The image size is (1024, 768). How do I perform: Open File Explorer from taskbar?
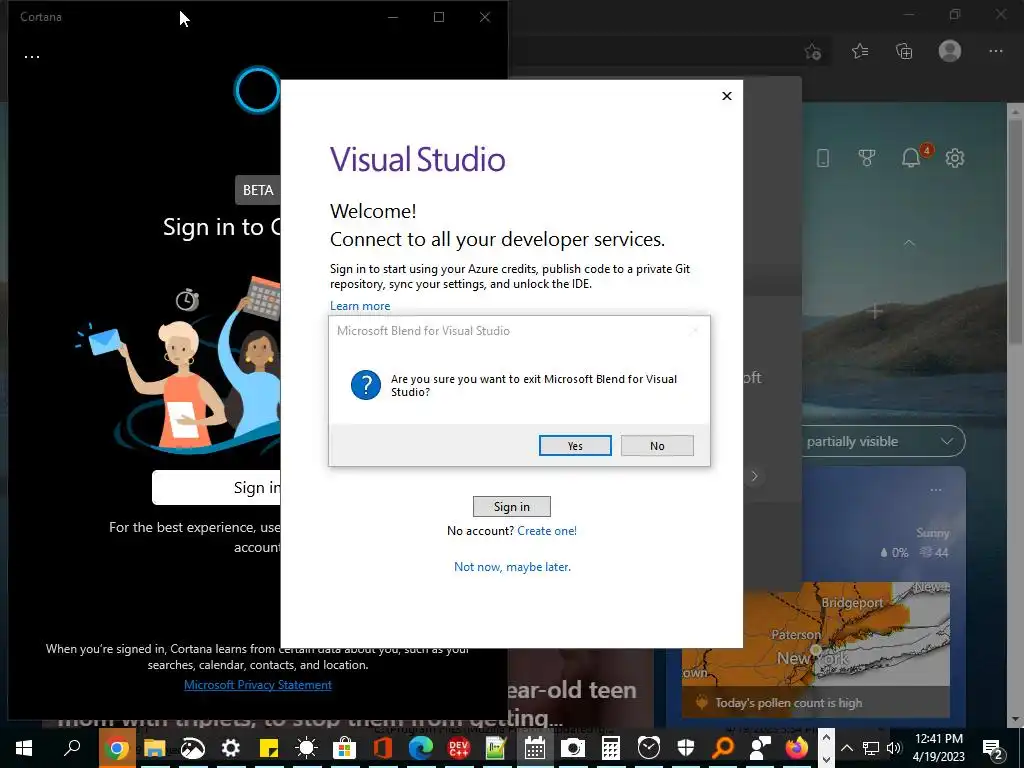click(x=155, y=748)
